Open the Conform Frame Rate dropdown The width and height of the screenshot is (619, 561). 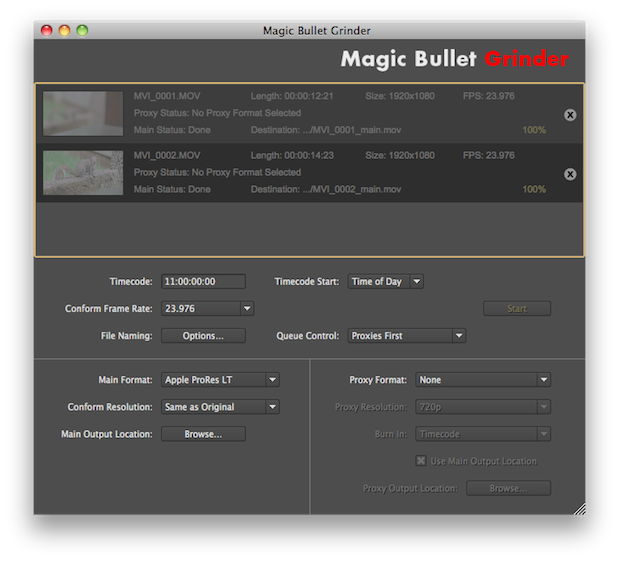[x=207, y=308]
